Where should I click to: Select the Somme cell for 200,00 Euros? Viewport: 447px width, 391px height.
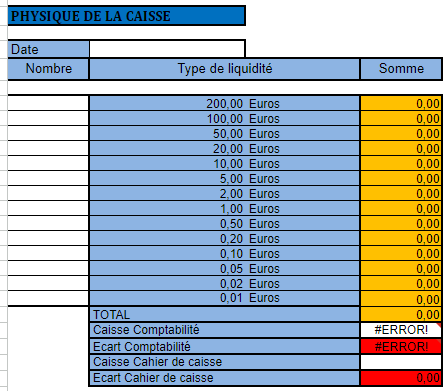pos(401,103)
